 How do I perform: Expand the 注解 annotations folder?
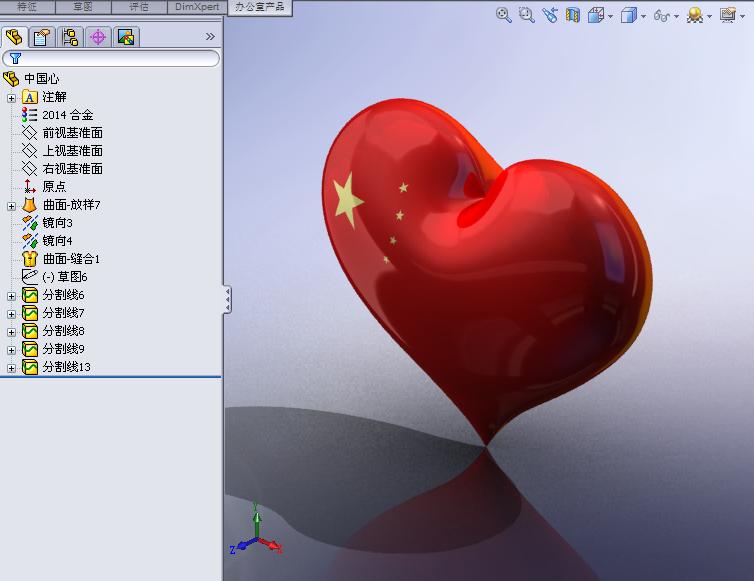click(x=12, y=98)
